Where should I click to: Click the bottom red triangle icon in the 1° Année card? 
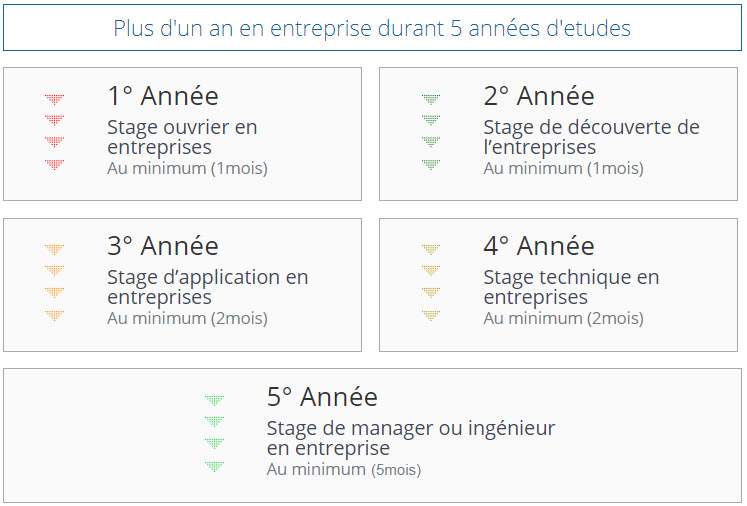pos(54,165)
